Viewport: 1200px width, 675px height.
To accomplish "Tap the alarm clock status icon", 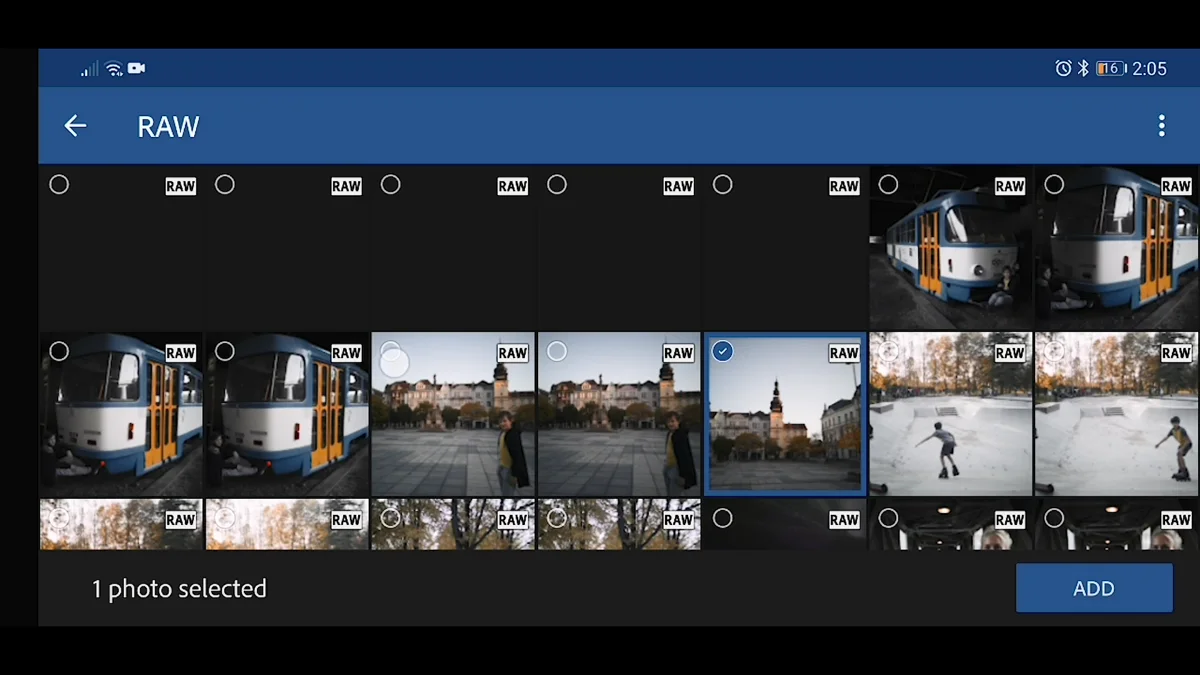I will [1063, 68].
